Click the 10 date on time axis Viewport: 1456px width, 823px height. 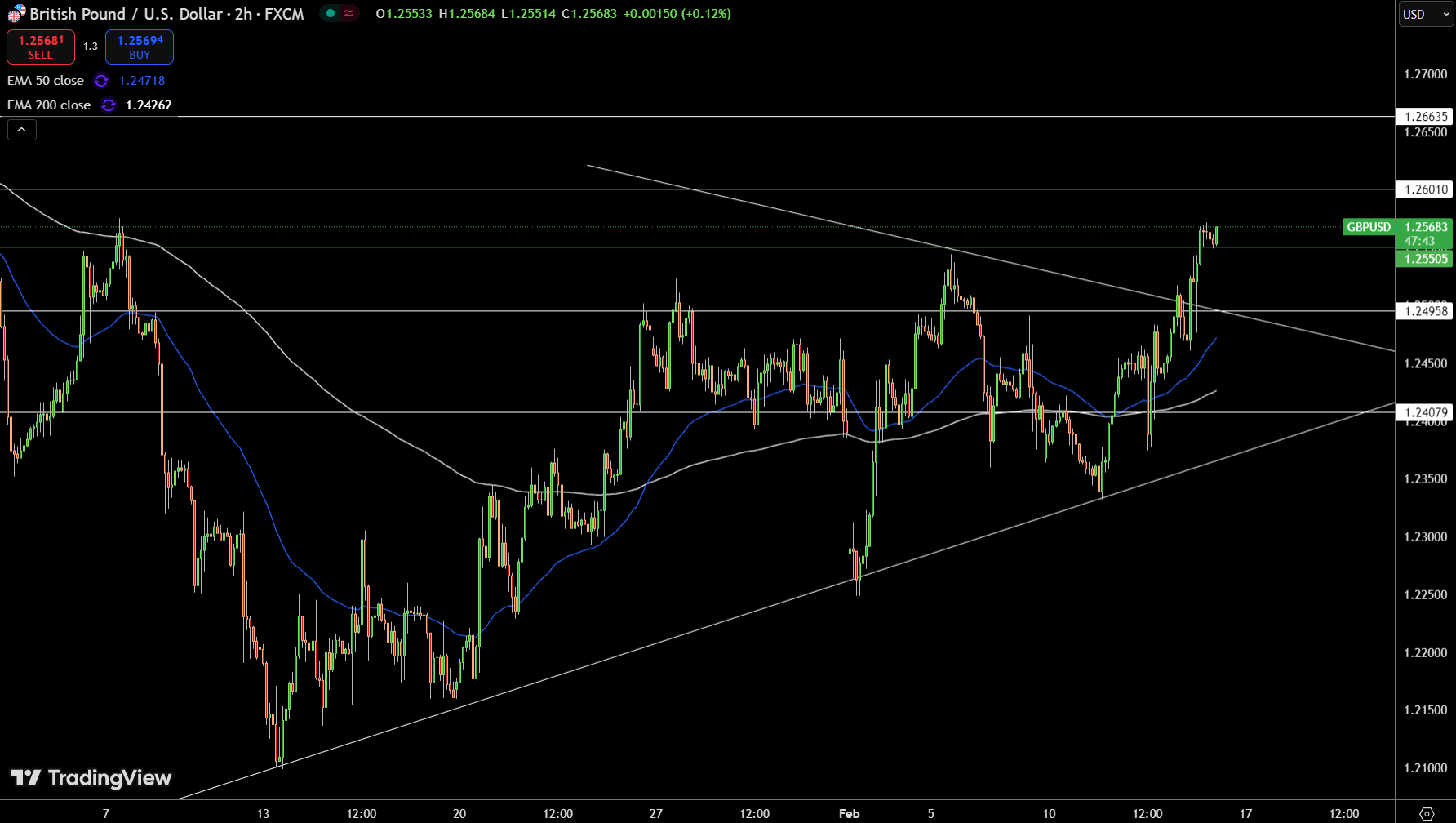pos(1049,813)
